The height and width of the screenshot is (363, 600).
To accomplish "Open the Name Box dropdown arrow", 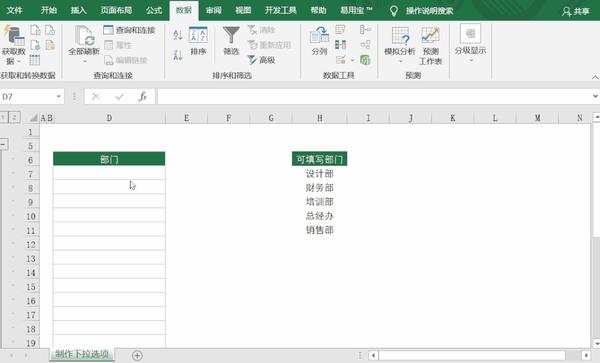I will pos(59,97).
